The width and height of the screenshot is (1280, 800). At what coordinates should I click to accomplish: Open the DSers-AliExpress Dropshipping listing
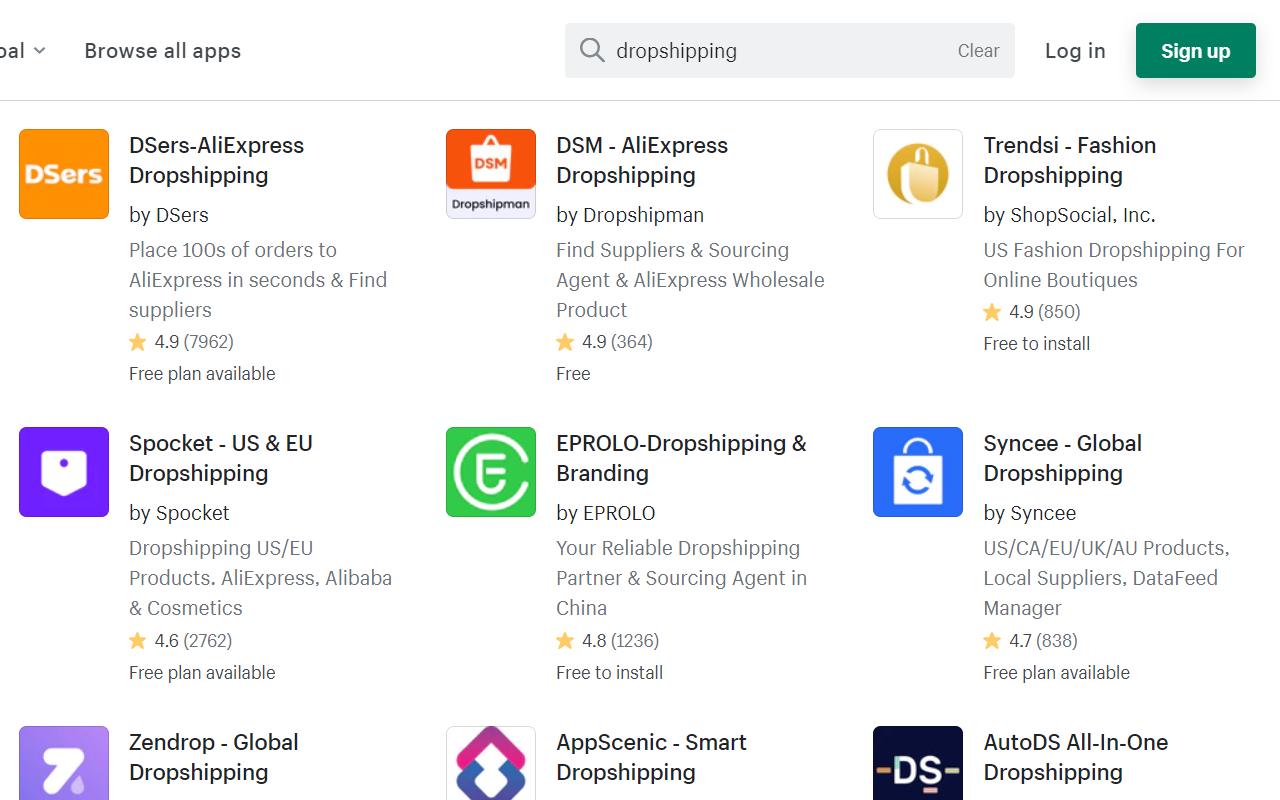pos(216,160)
